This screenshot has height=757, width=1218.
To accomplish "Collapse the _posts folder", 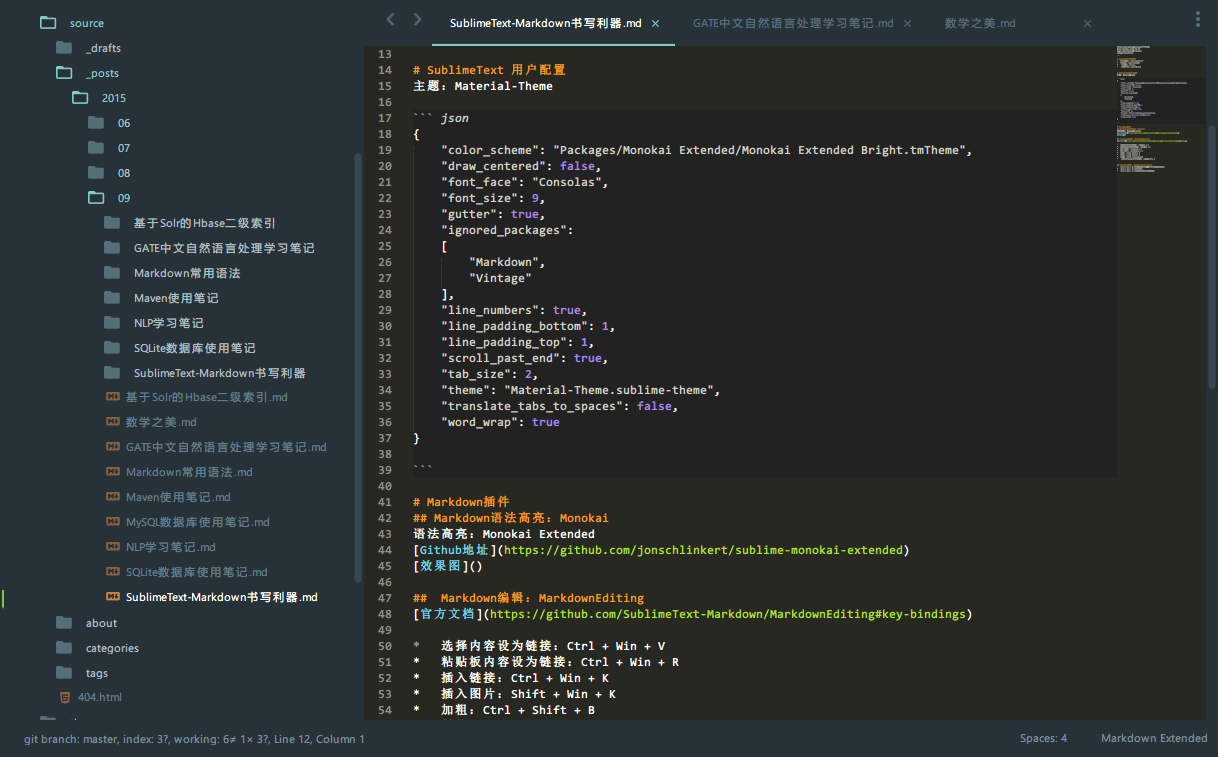I will [103, 72].
